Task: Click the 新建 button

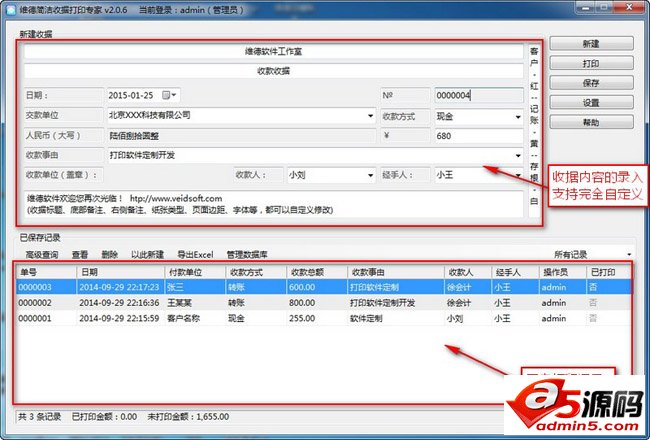Action: coord(592,44)
